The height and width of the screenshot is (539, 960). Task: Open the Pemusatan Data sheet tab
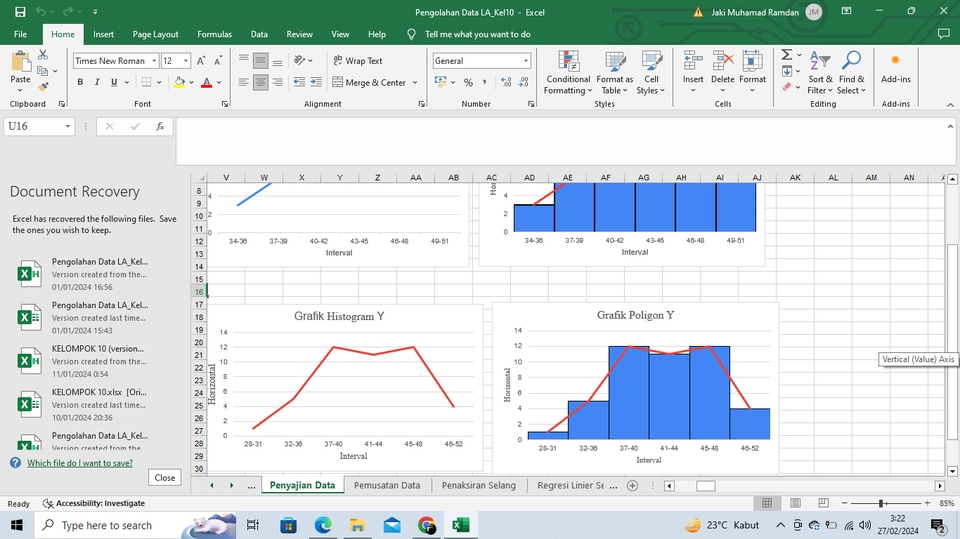click(x=387, y=485)
